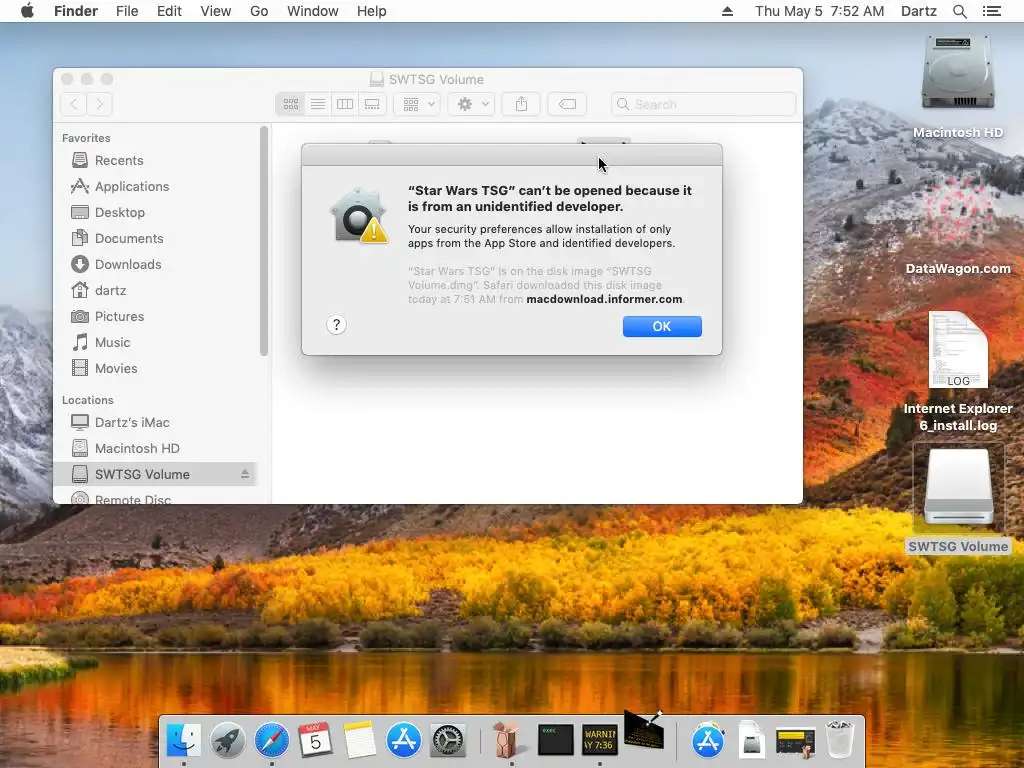Screen dimensions: 1024x768
Task: Select Documents in the Finder sidebar
Action: point(157,238)
